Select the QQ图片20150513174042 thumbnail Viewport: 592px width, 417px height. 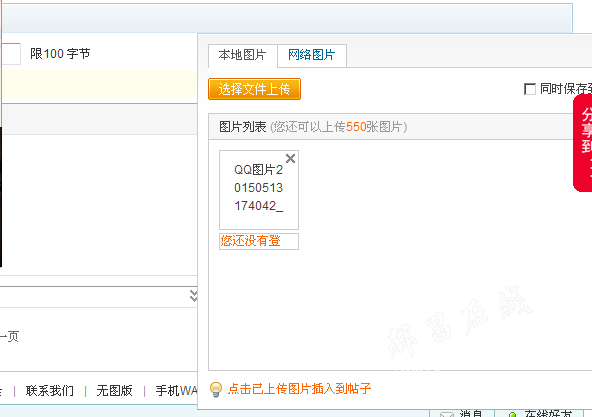(259, 190)
